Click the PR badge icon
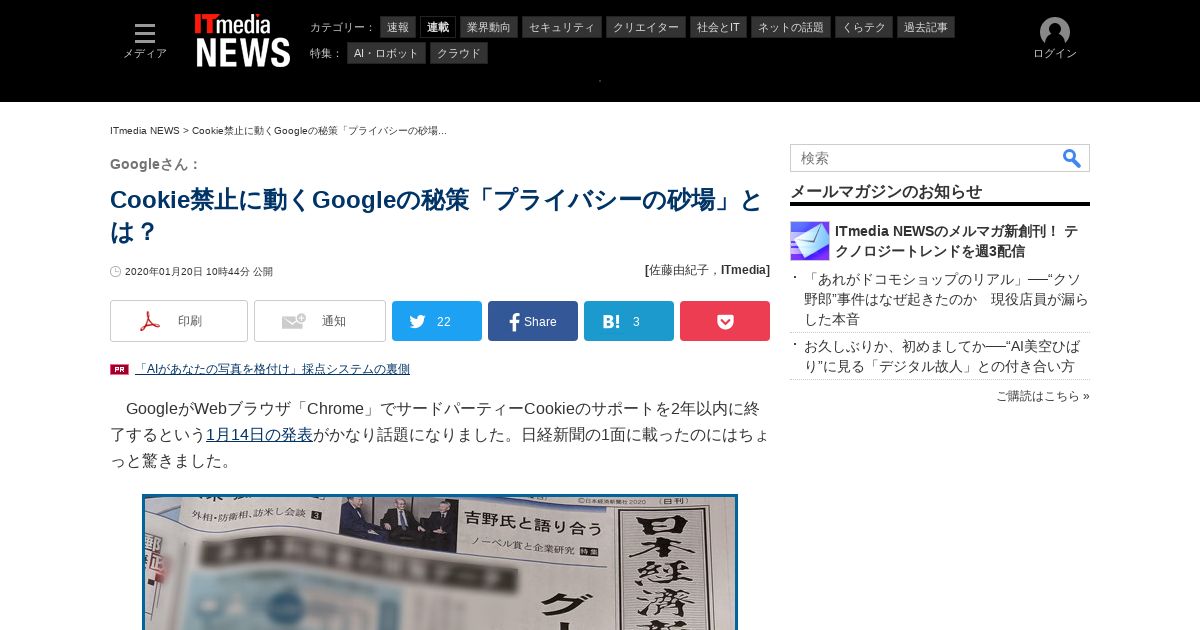Image resolution: width=1200 pixels, height=630 pixels. [120, 369]
